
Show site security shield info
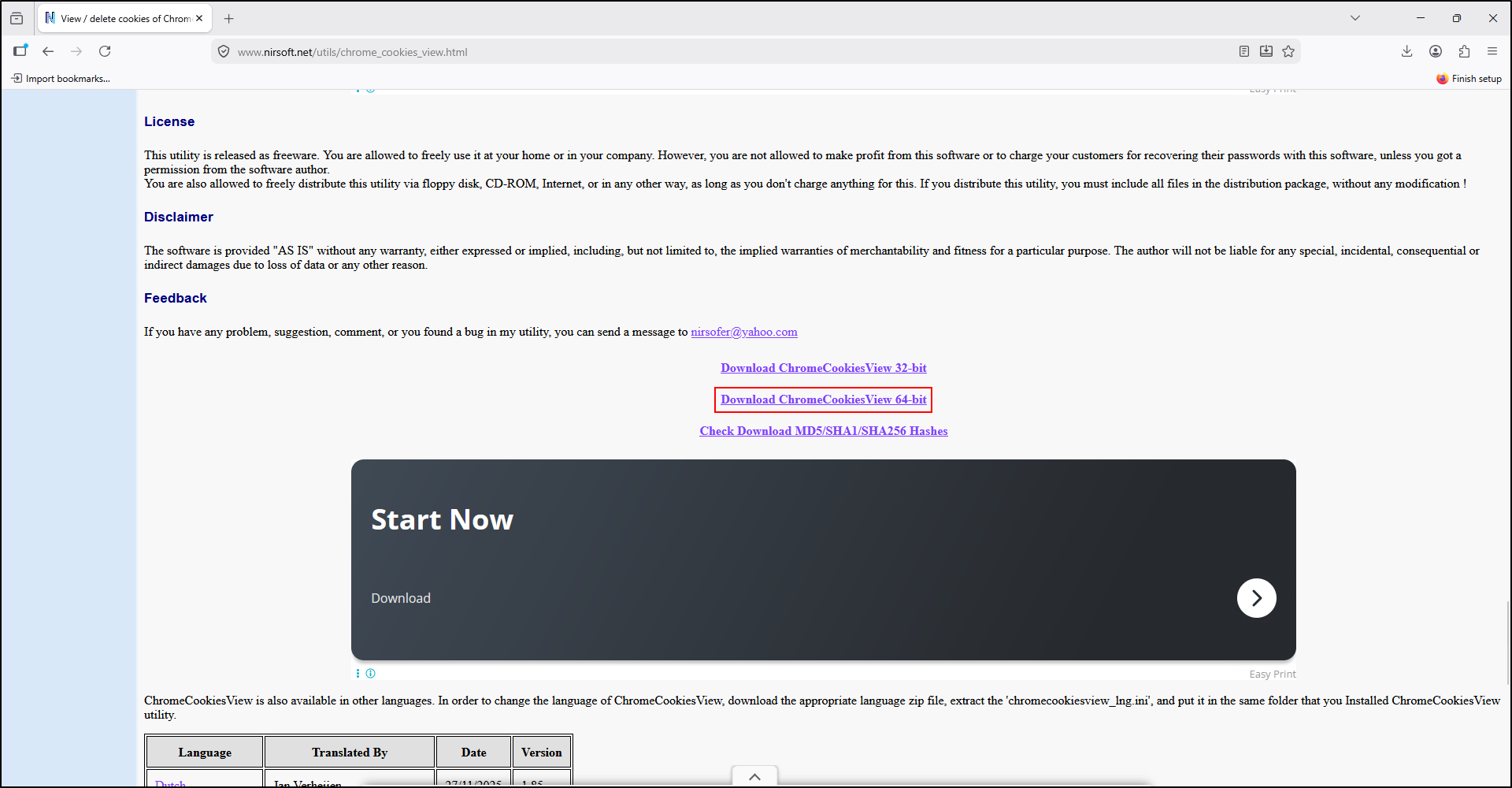click(x=224, y=52)
